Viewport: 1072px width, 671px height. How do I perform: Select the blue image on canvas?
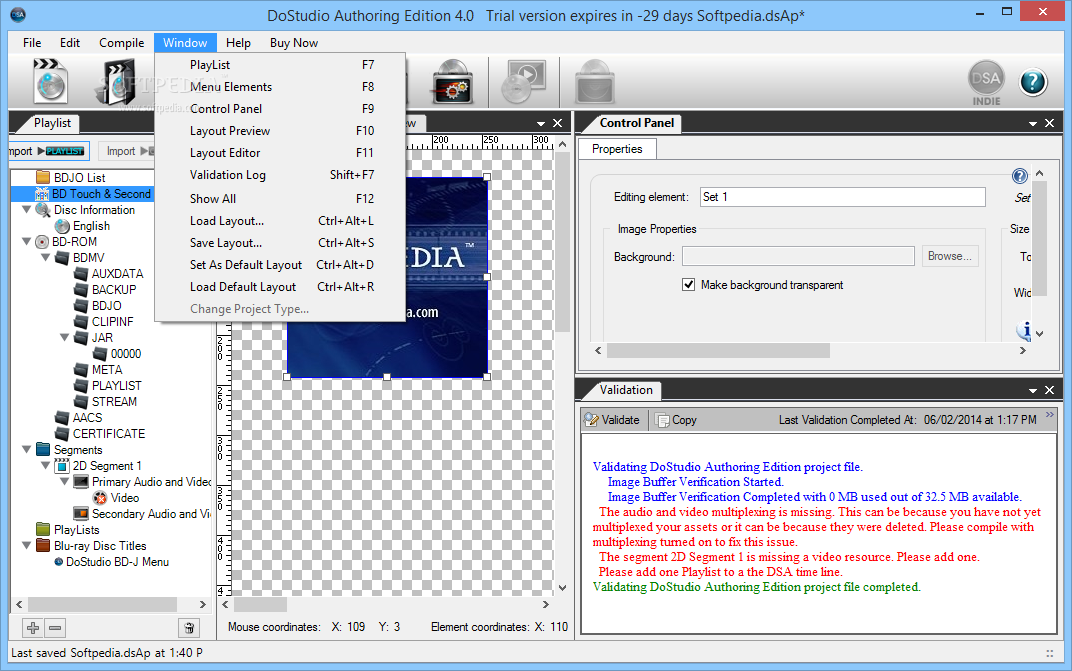(387, 277)
